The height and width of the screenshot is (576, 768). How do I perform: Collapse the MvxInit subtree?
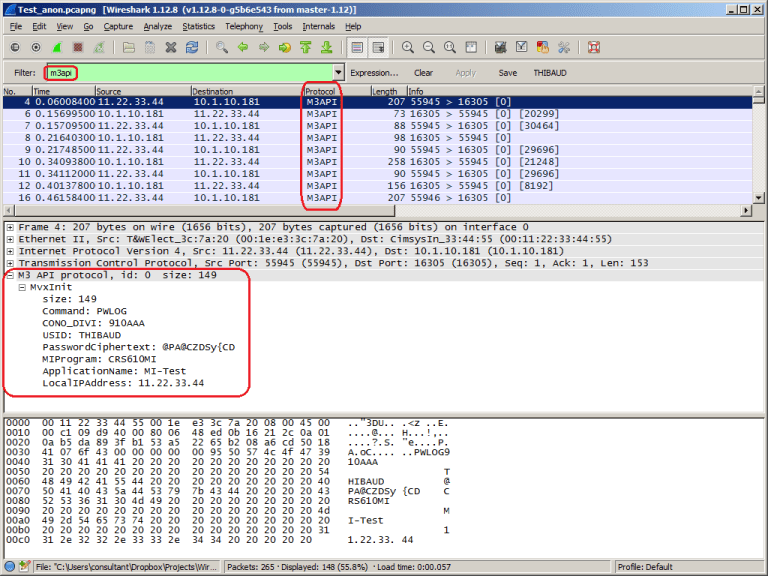click(22, 286)
